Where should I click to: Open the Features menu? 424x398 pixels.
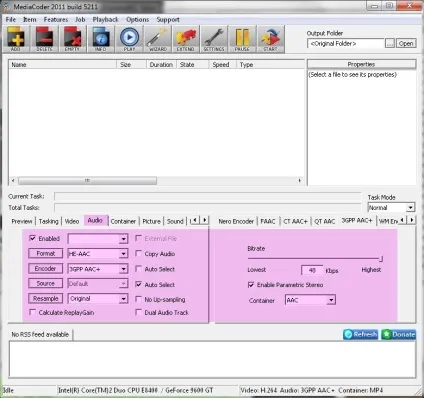point(56,20)
